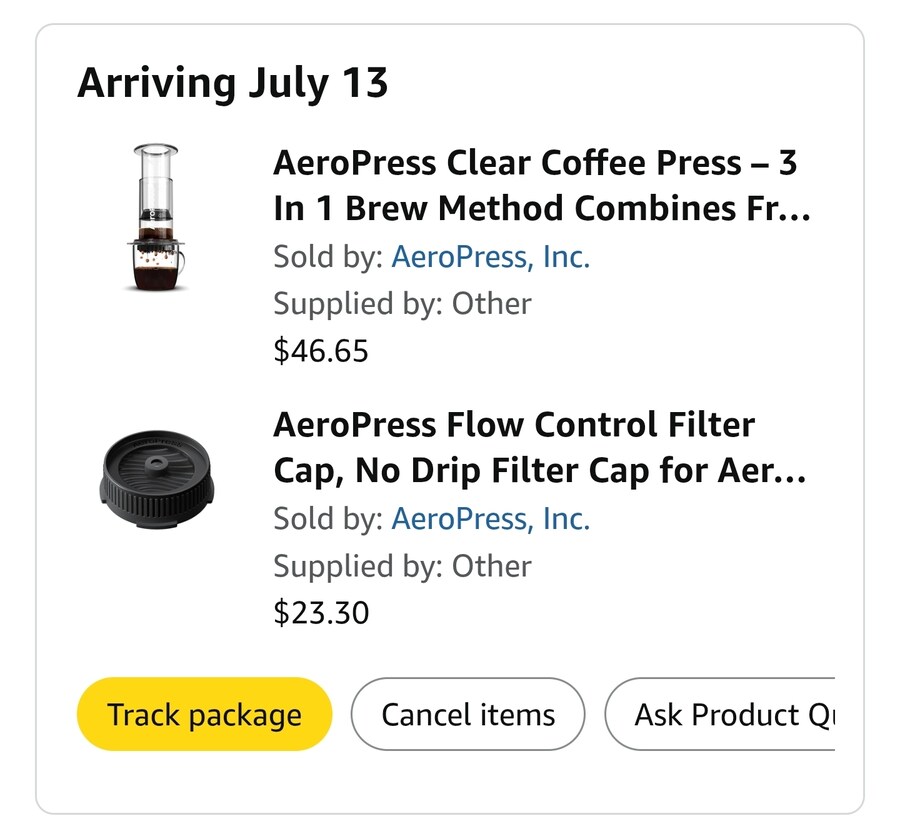Select the Cancel items button
The height and width of the screenshot is (836, 900).
click(468, 714)
